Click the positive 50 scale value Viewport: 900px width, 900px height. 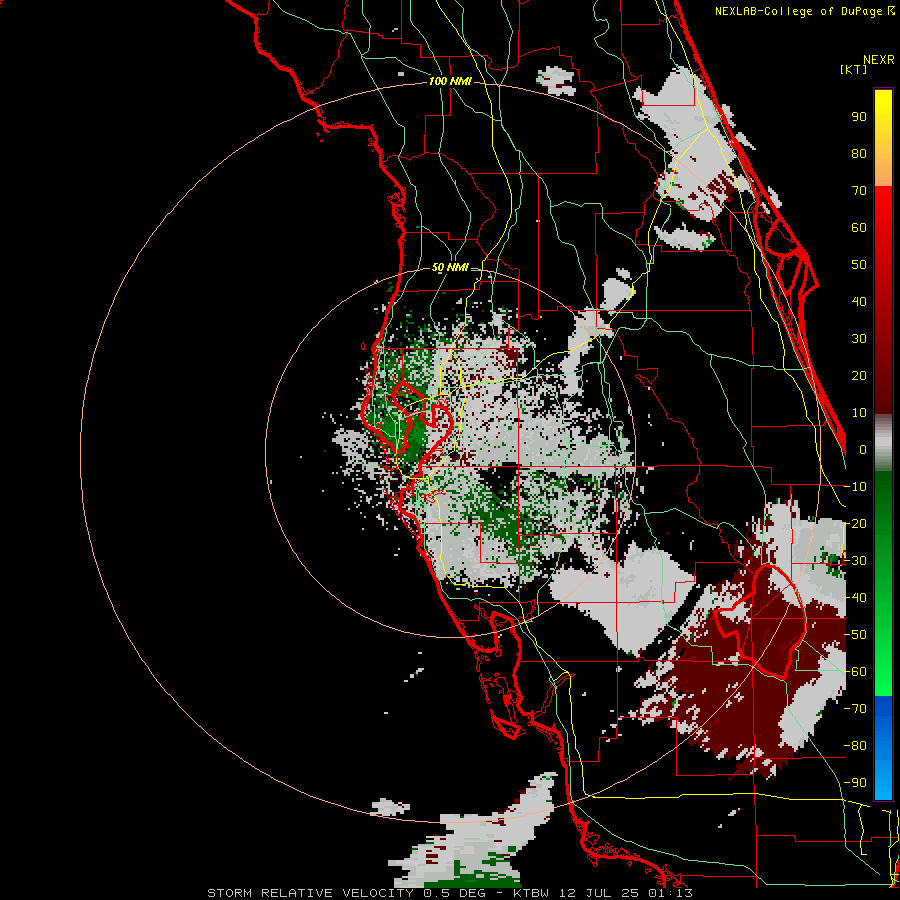[x=859, y=265]
